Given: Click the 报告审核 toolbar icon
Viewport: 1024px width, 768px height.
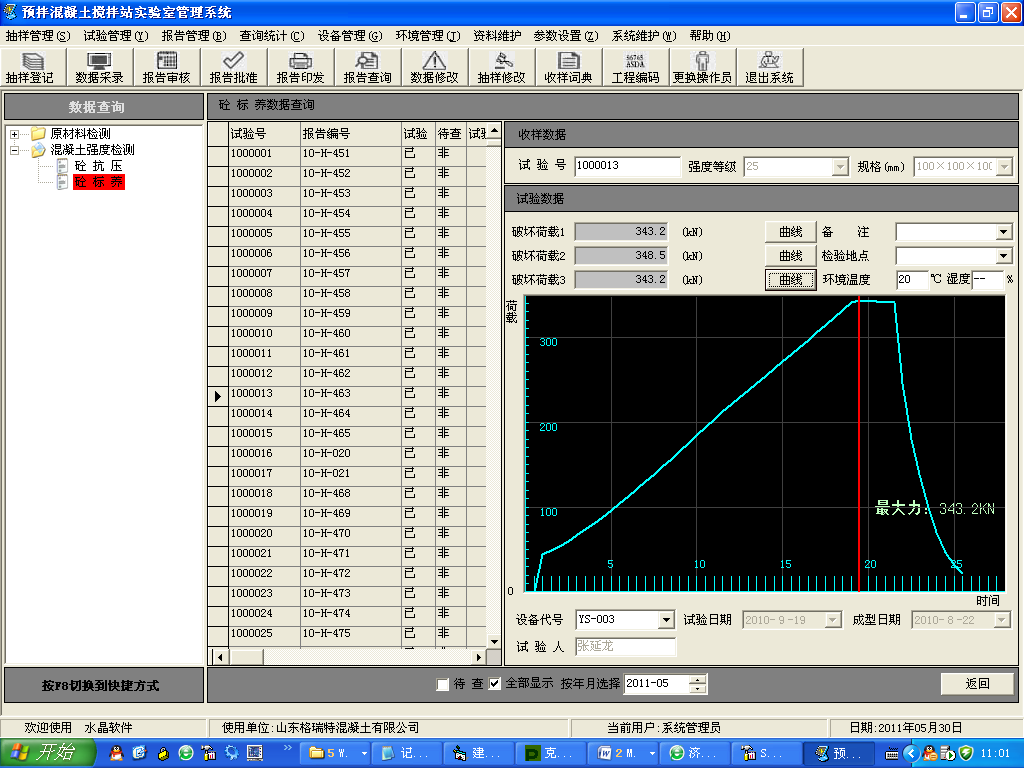Looking at the screenshot, I should [x=166, y=67].
